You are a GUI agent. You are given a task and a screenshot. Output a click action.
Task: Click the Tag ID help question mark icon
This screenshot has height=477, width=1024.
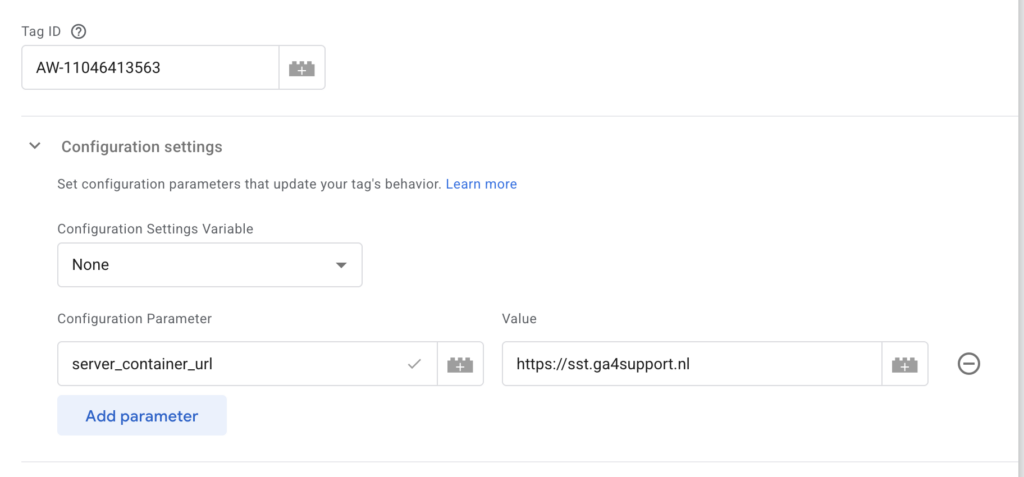point(79,31)
